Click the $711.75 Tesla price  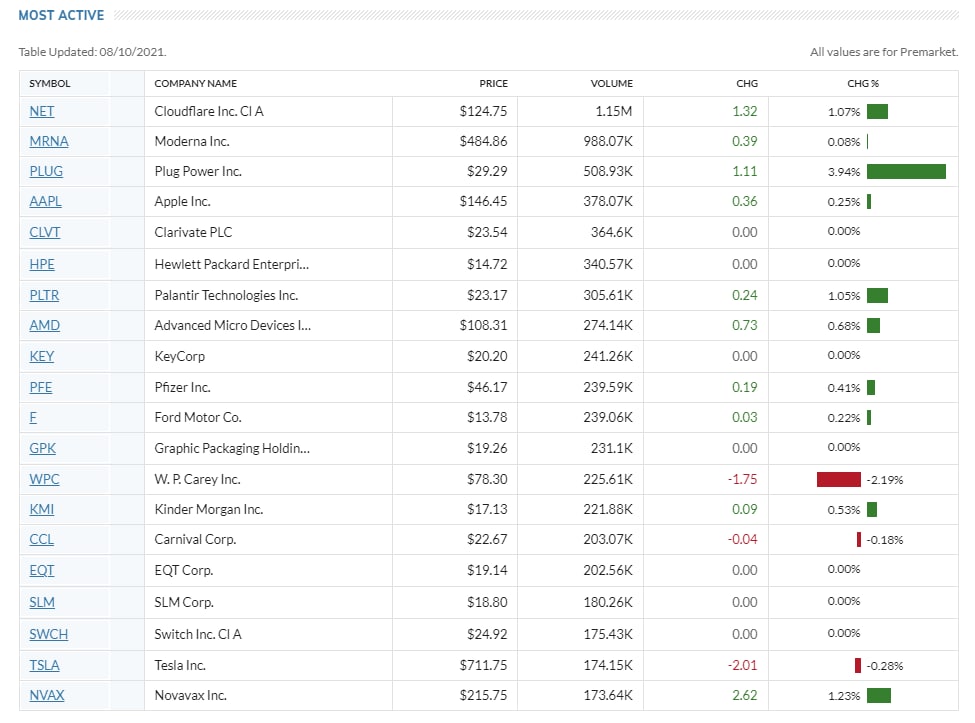[x=483, y=665]
